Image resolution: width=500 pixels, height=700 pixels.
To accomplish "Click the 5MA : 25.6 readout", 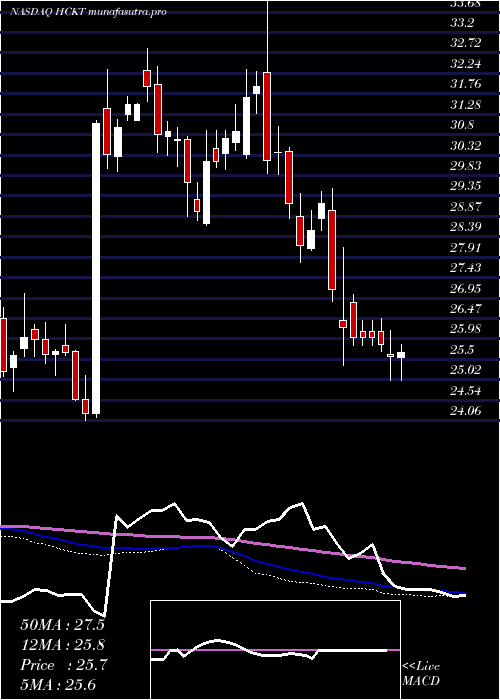I will pyautogui.click(x=58, y=685).
